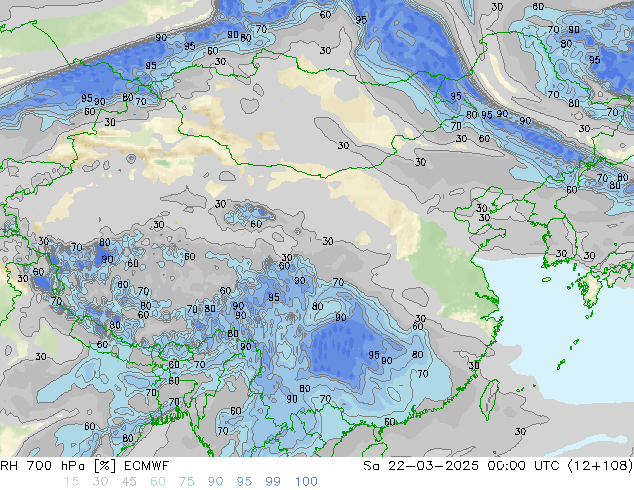
Task: Select legend value 99 in the color scale
Action: (x=273, y=482)
